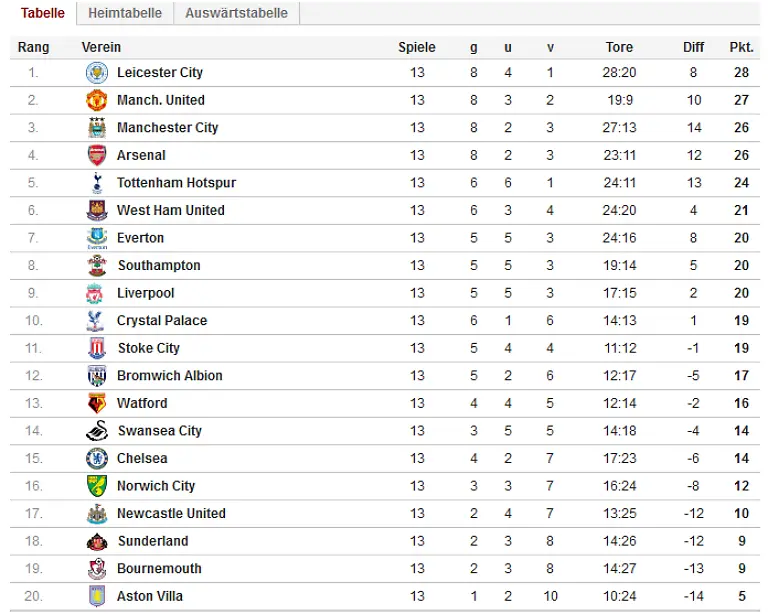This screenshot has width=768, height=614.
Task: Click the Everton club crest
Action: click(97, 238)
